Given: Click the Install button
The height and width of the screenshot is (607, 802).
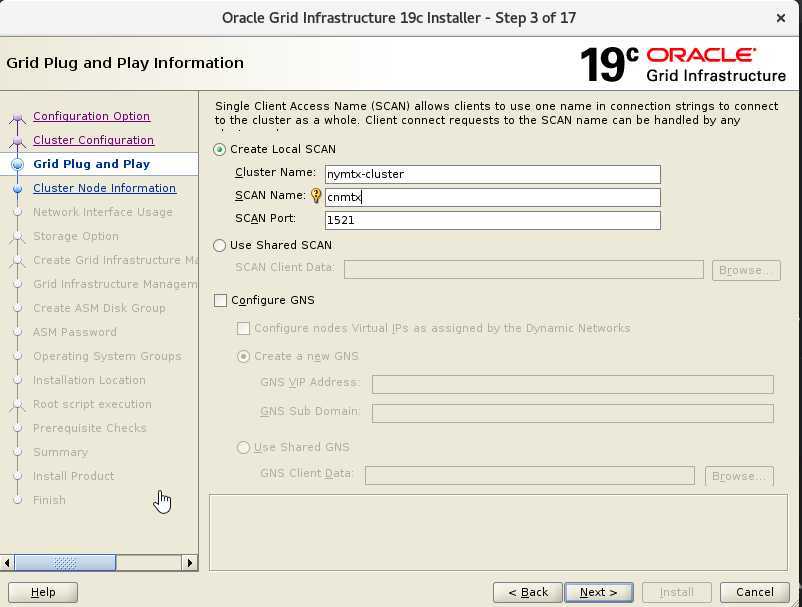Looking at the screenshot, I should (x=677, y=592).
